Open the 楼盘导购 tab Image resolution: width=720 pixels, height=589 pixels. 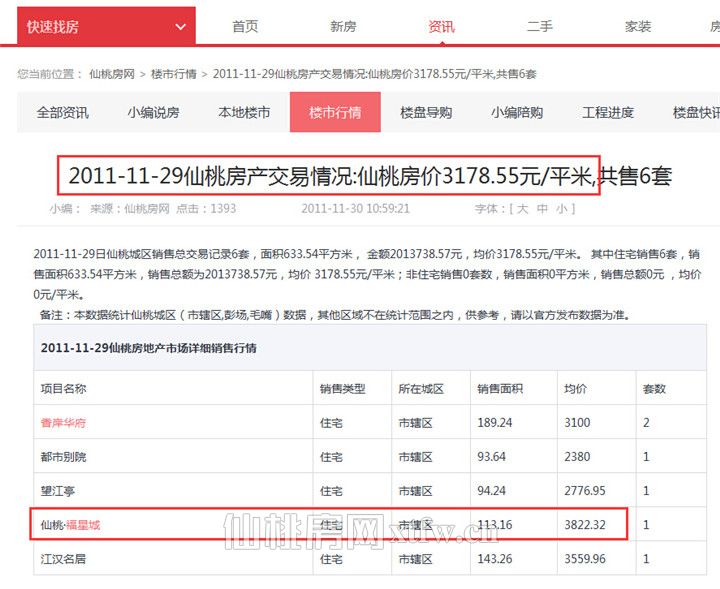point(426,113)
